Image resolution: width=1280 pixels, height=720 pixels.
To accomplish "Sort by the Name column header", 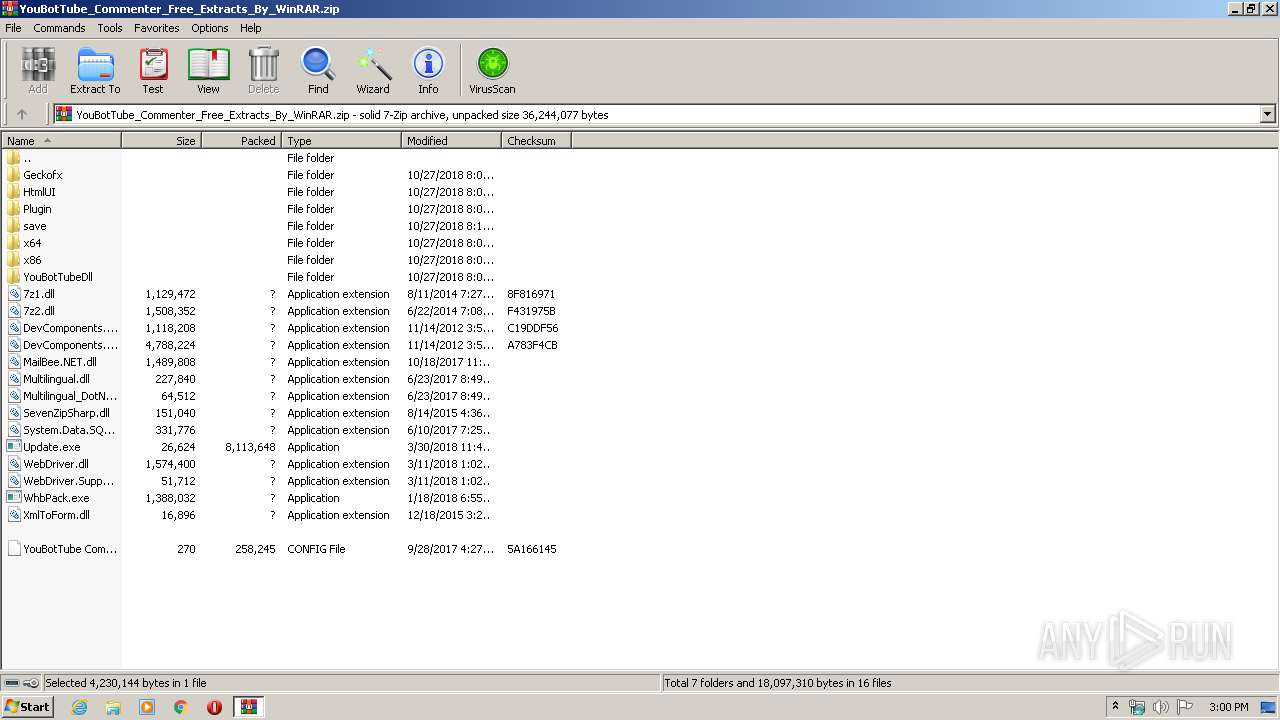I will coord(61,141).
